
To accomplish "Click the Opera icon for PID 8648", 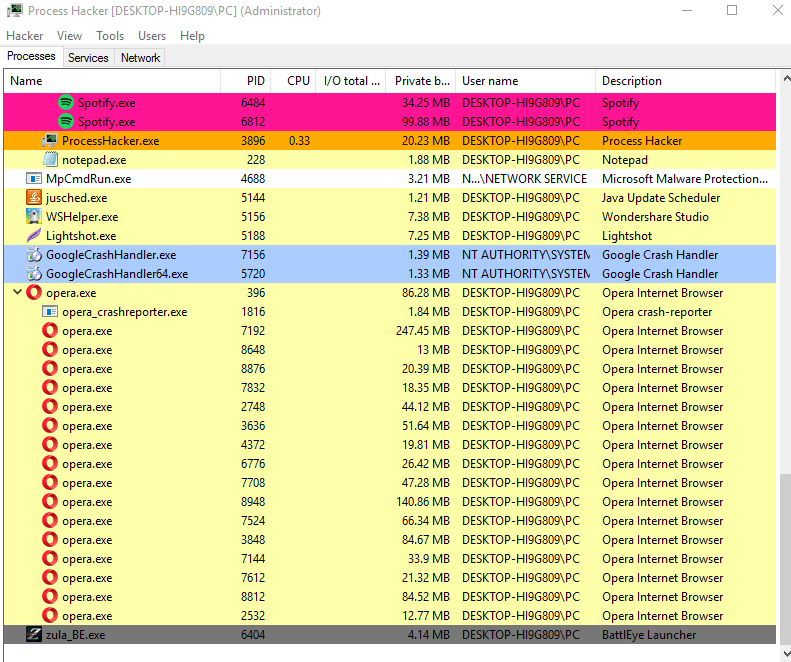I will pos(50,350).
